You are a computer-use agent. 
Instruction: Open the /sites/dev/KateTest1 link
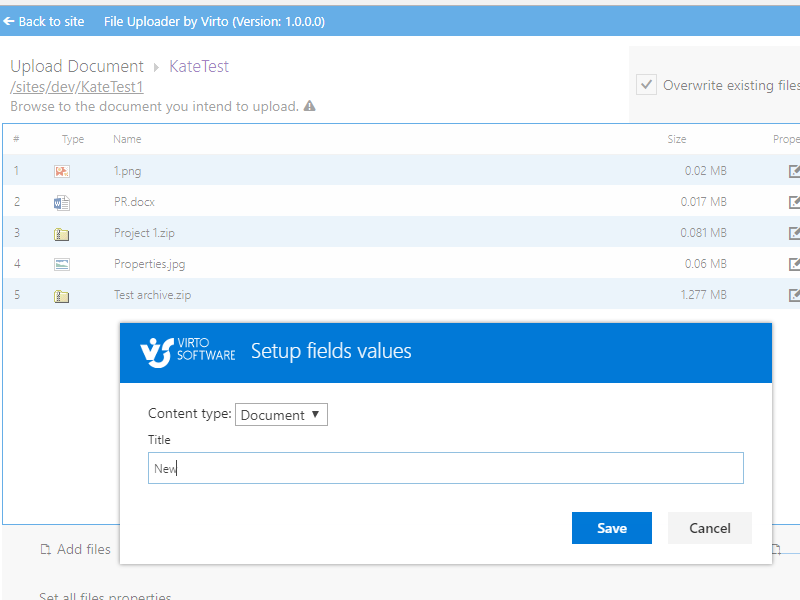click(x=74, y=87)
